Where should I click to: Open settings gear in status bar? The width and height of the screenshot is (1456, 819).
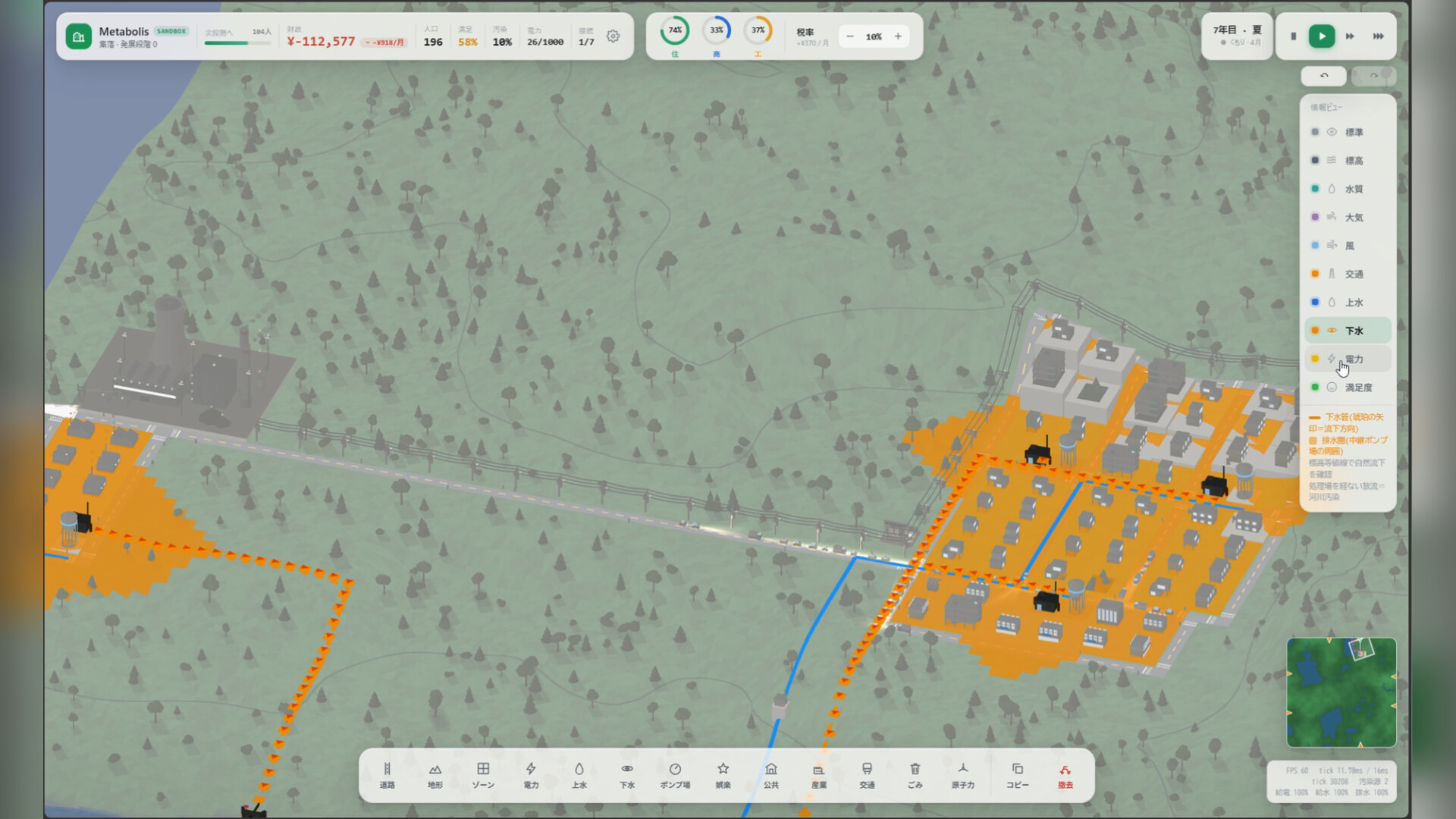click(613, 36)
